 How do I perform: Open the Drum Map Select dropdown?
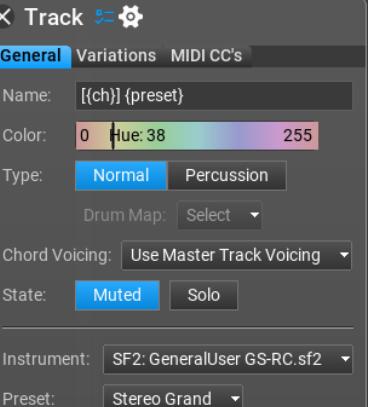pos(219,215)
